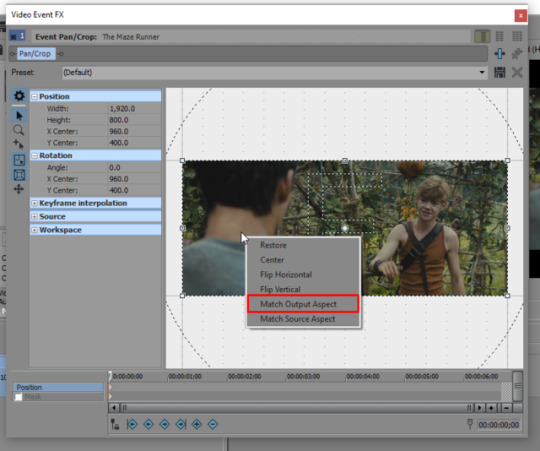Click Rotation Y Center value field
This screenshot has height=451, width=540.
134,190
